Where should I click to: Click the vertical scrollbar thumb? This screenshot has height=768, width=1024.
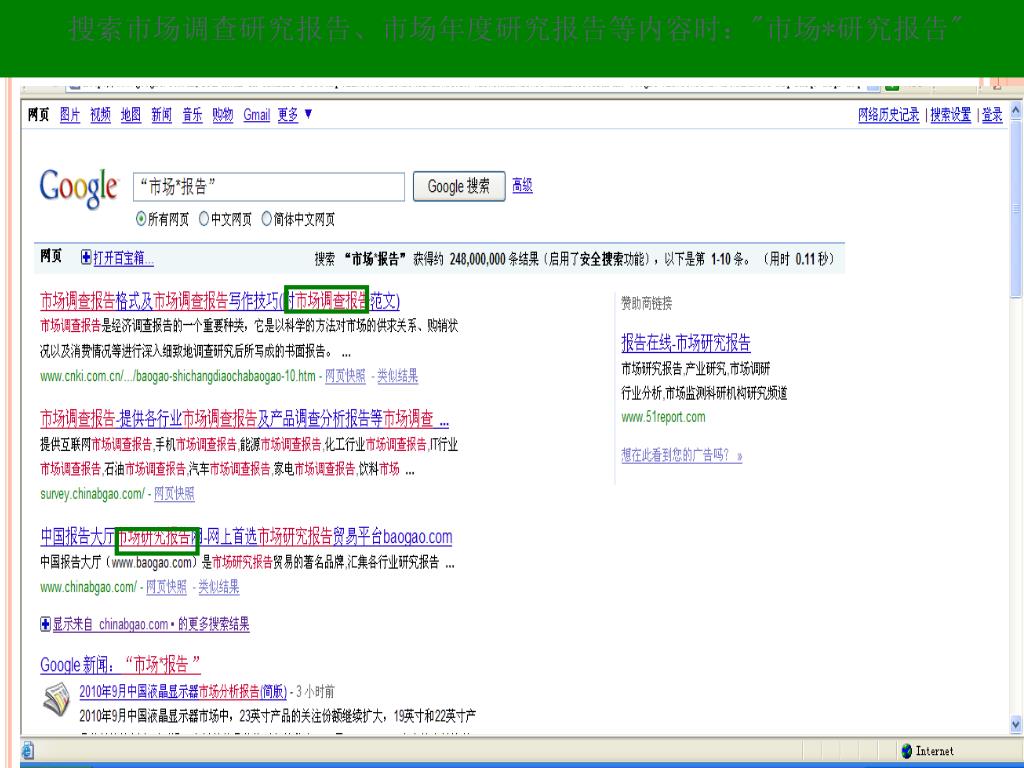[1016, 208]
